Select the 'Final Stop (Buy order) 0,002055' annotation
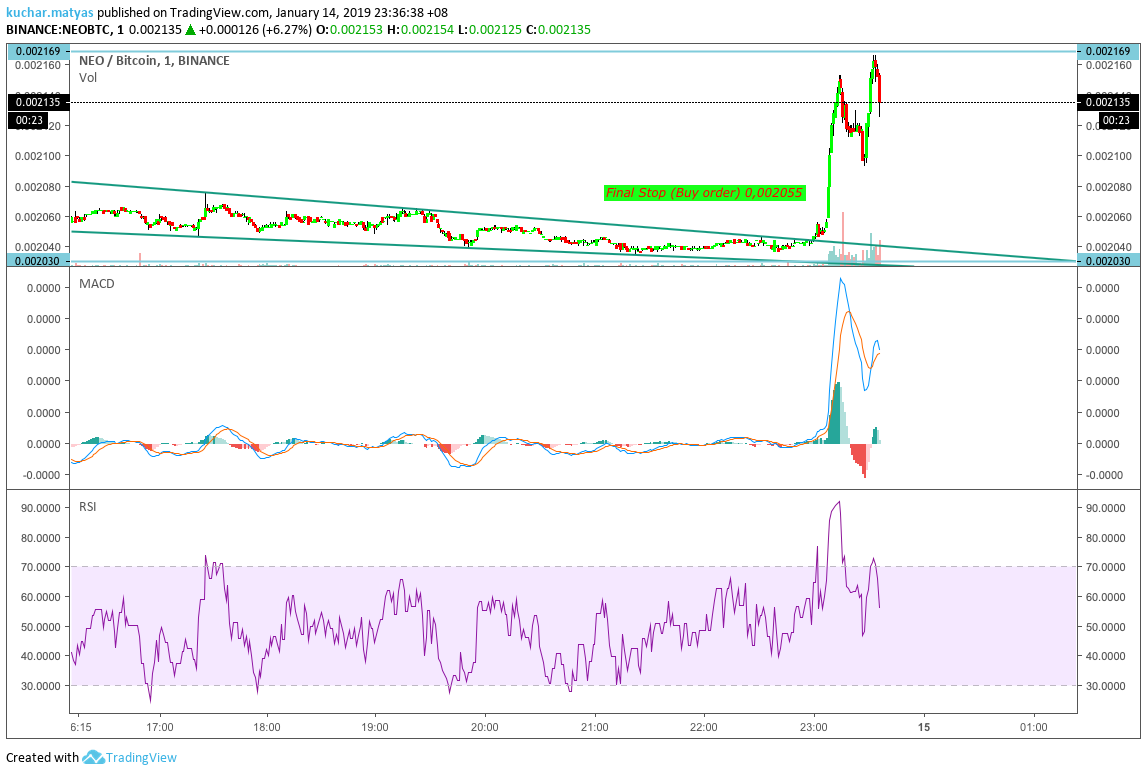Viewport: 1147px width, 775px height. [704, 193]
